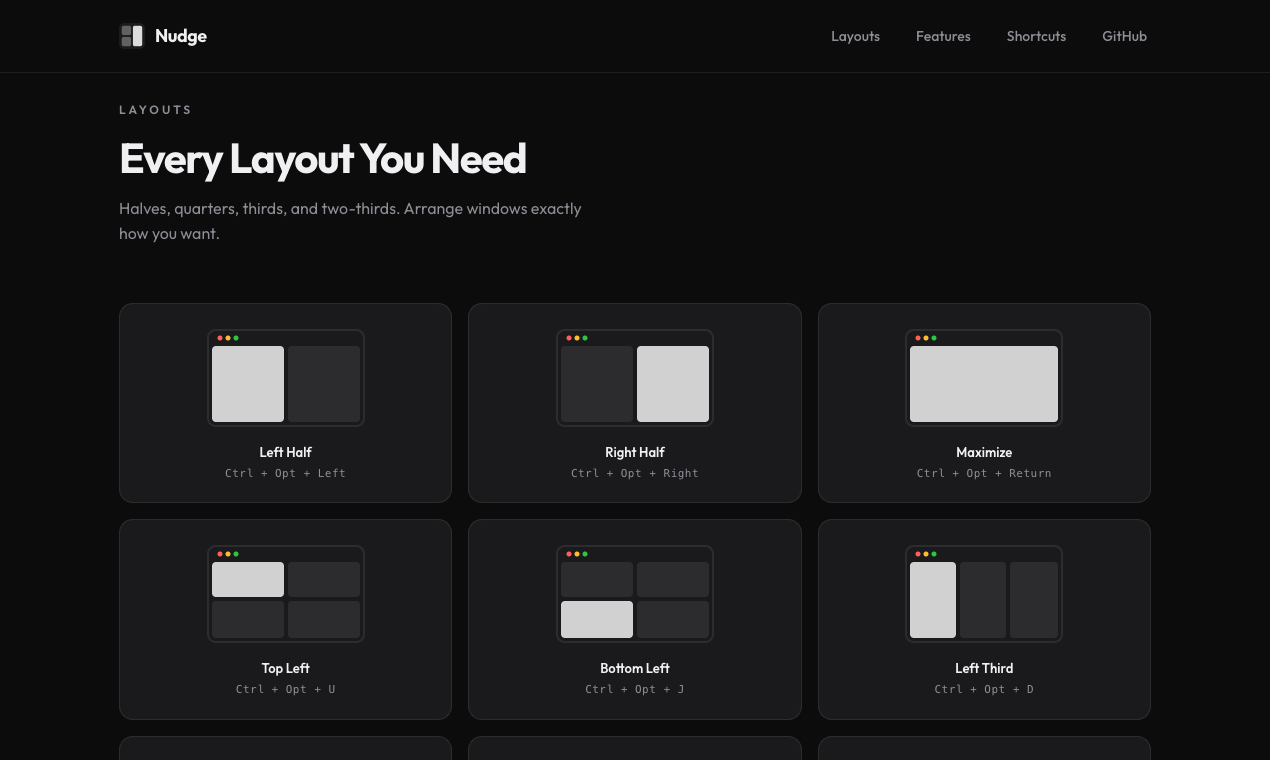Click the 'Ctrl + Opt + Return' shortcut text

pyautogui.click(x=984, y=473)
